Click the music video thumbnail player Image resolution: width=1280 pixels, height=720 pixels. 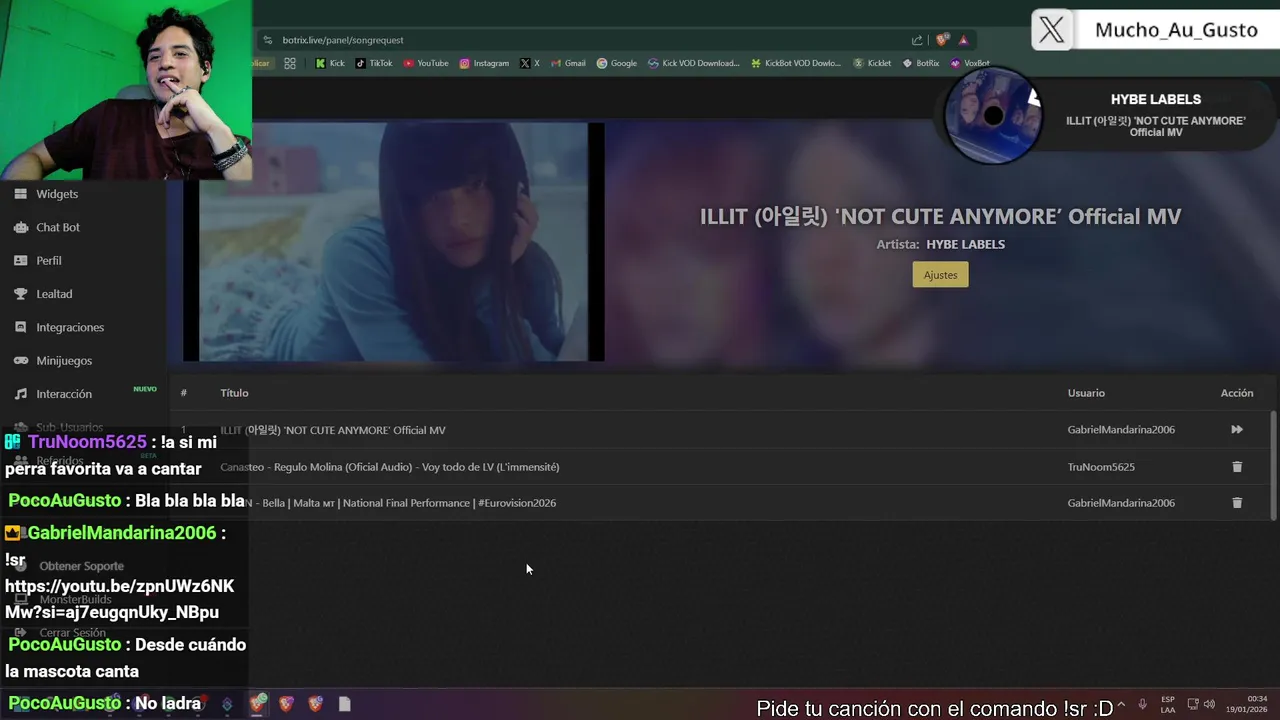(394, 241)
